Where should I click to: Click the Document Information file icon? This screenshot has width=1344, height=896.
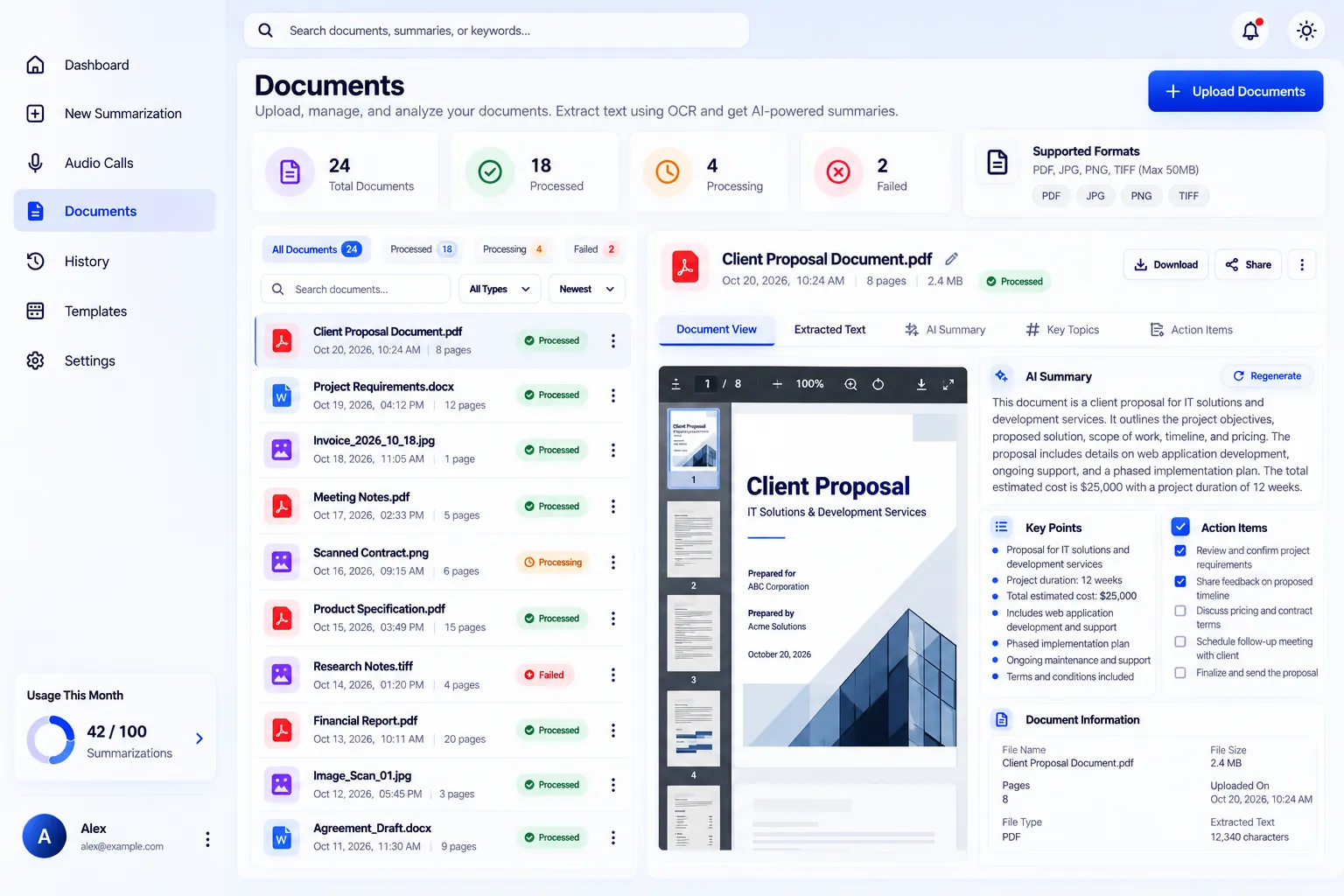tap(1002, 719)
